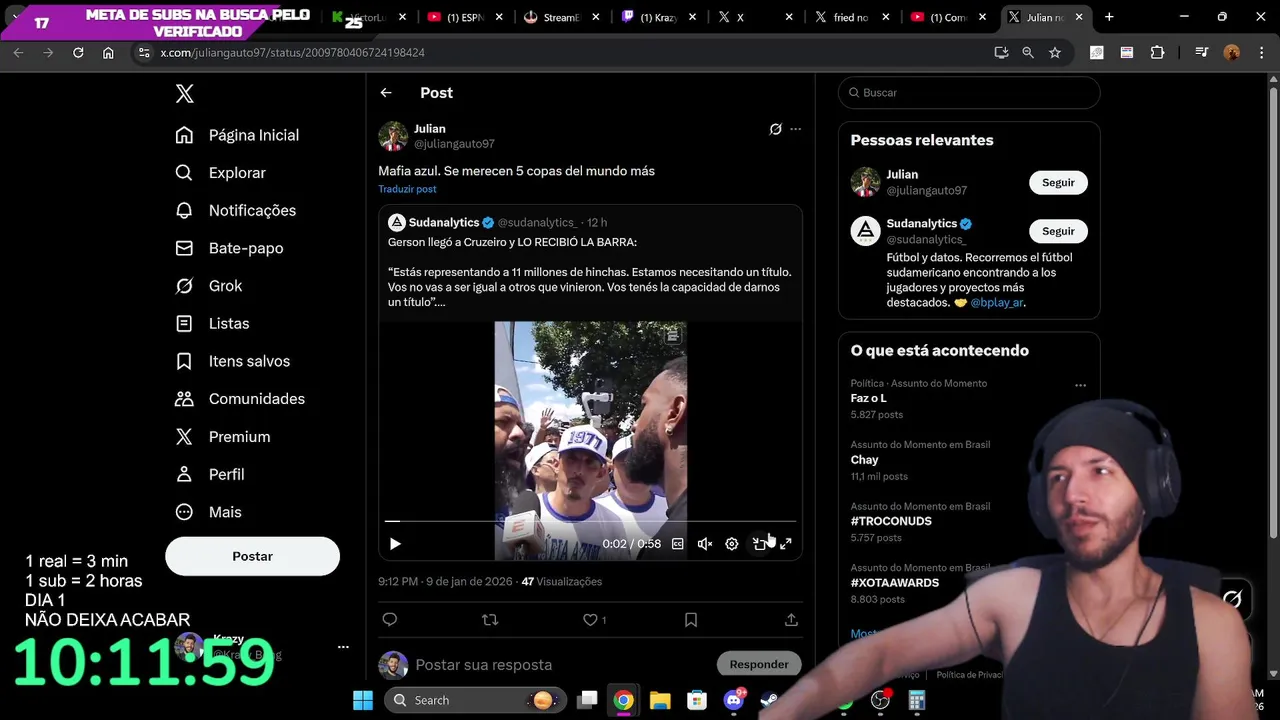Open Listas in the sidebar
This screenshot has height=720, width=1280.
[x=212, y=323]
